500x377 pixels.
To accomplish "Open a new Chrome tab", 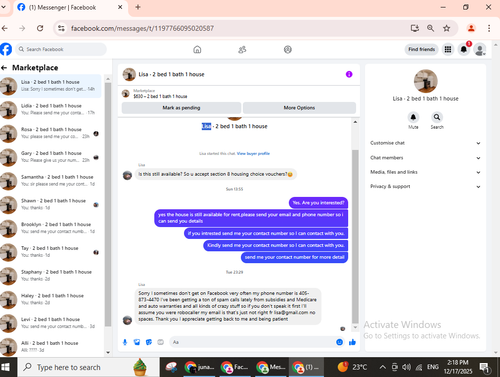I will point(138,7).
